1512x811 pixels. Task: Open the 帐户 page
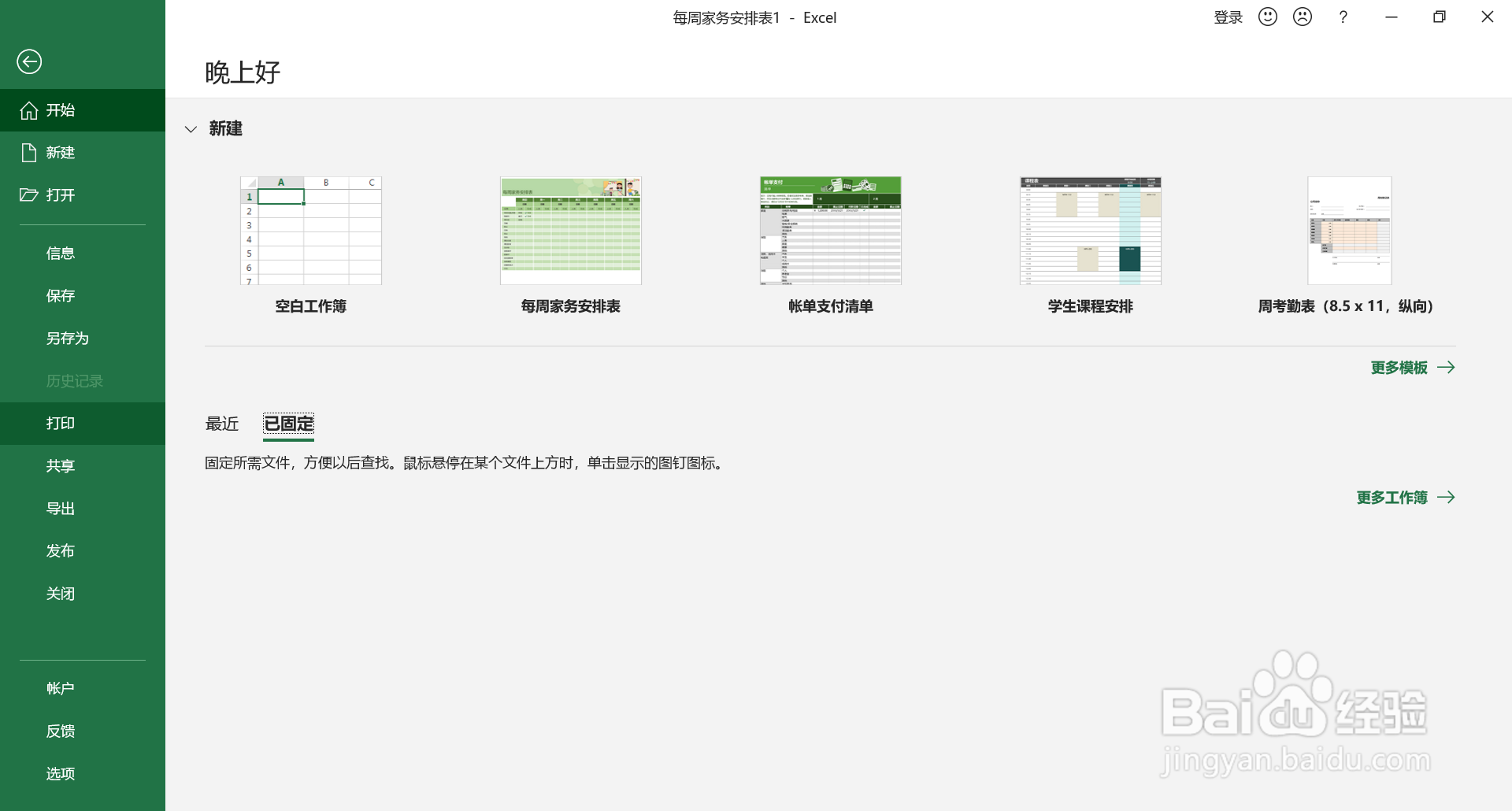coord(83,689)
